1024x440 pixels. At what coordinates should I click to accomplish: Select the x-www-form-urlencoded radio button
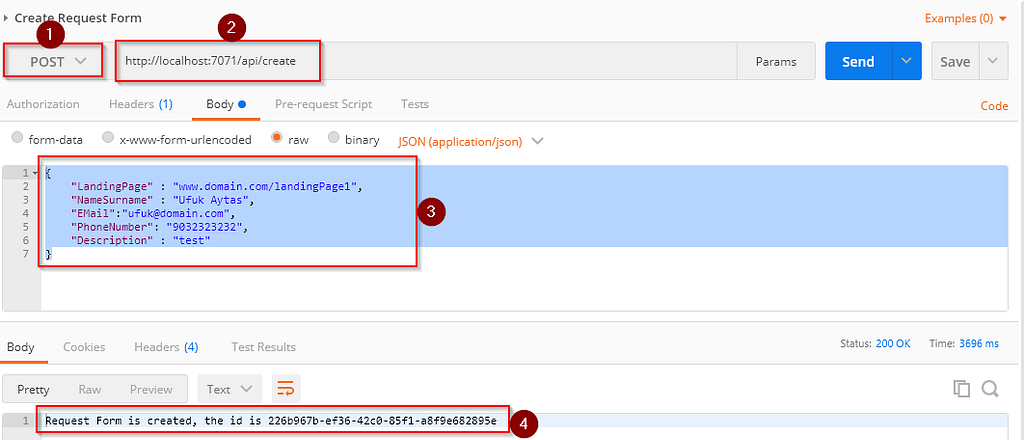108,138
